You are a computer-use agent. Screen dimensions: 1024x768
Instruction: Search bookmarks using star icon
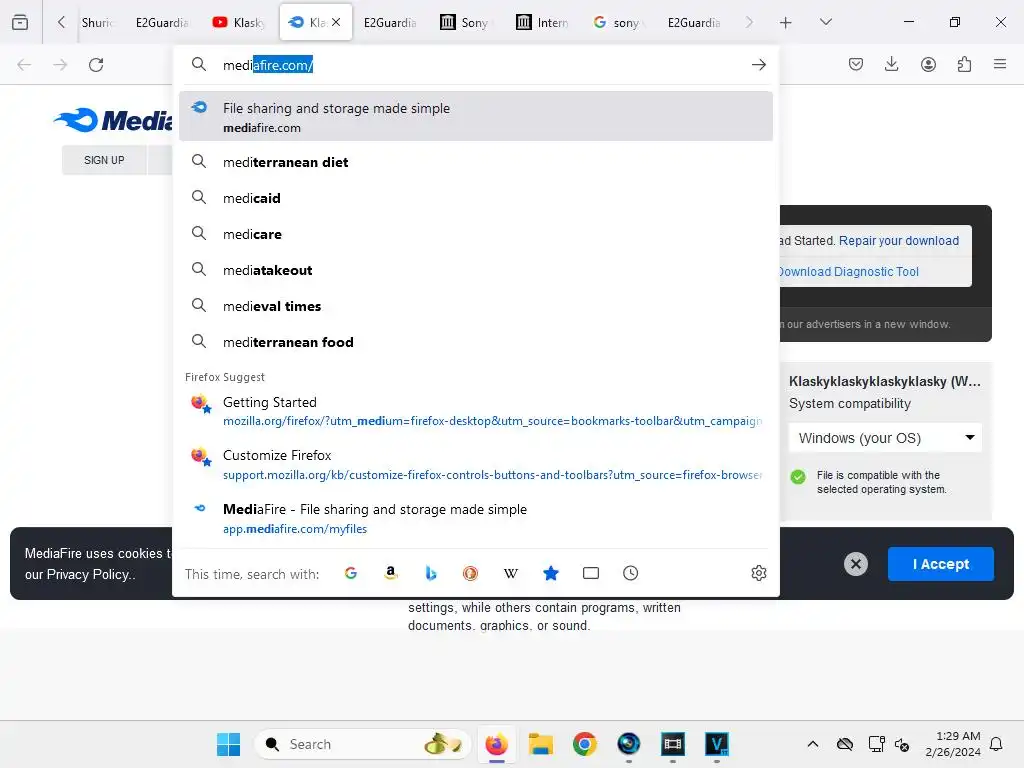[551, 573]
